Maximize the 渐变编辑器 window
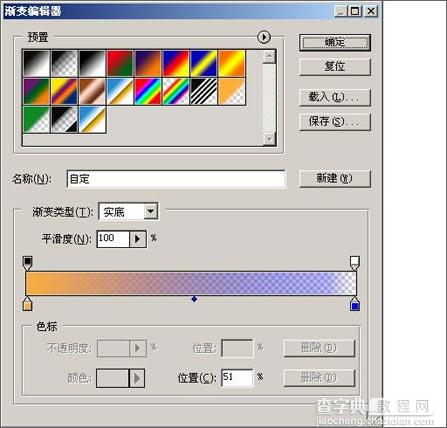The height and width of the screenshot is (428, 447). [x=355, y=11]
